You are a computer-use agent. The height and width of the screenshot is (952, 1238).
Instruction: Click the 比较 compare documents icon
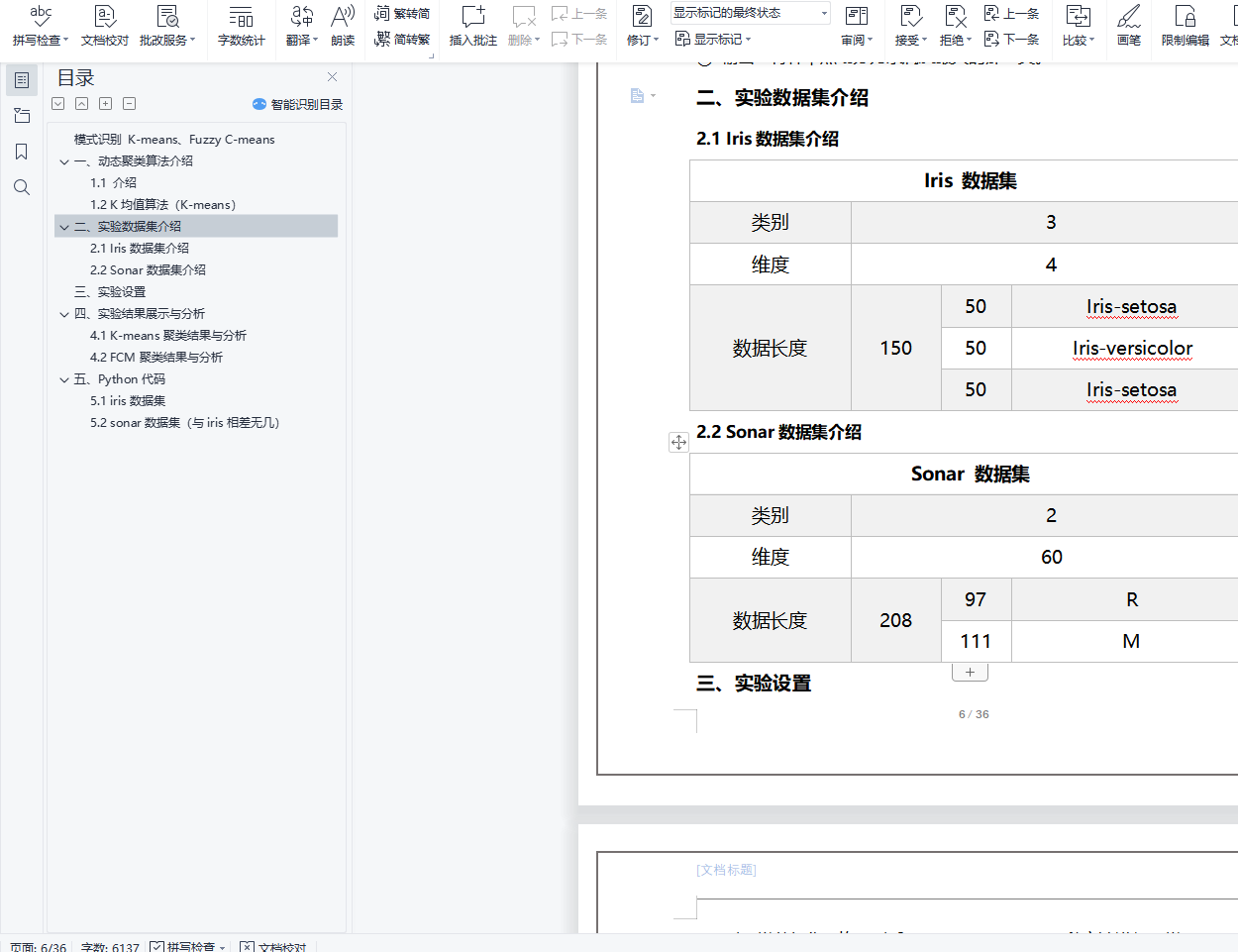point(1078,16)
